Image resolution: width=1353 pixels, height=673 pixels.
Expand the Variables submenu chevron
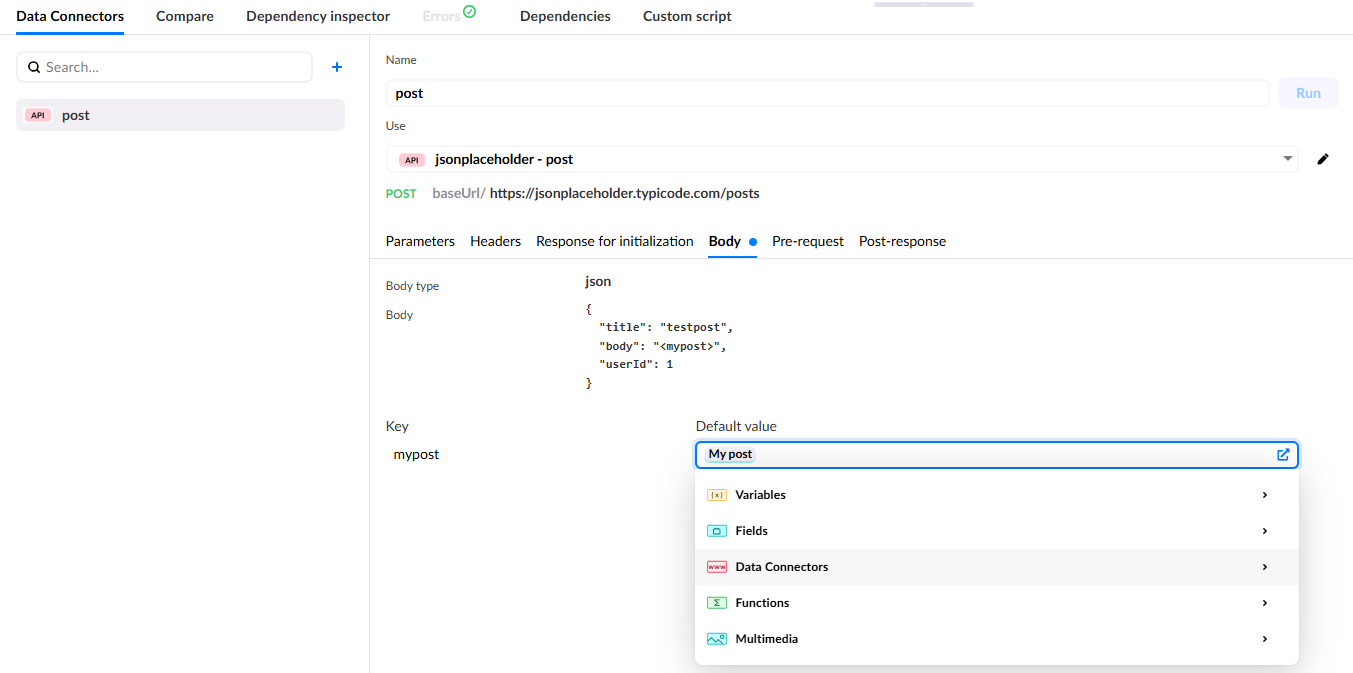coord(1265,495)
